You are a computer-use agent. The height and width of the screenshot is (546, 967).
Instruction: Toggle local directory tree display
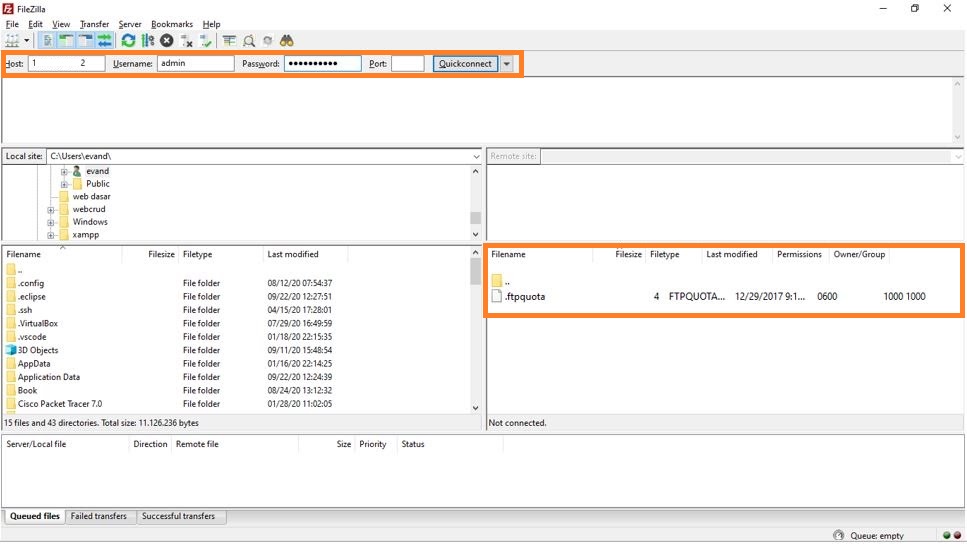tap(66, 41)
